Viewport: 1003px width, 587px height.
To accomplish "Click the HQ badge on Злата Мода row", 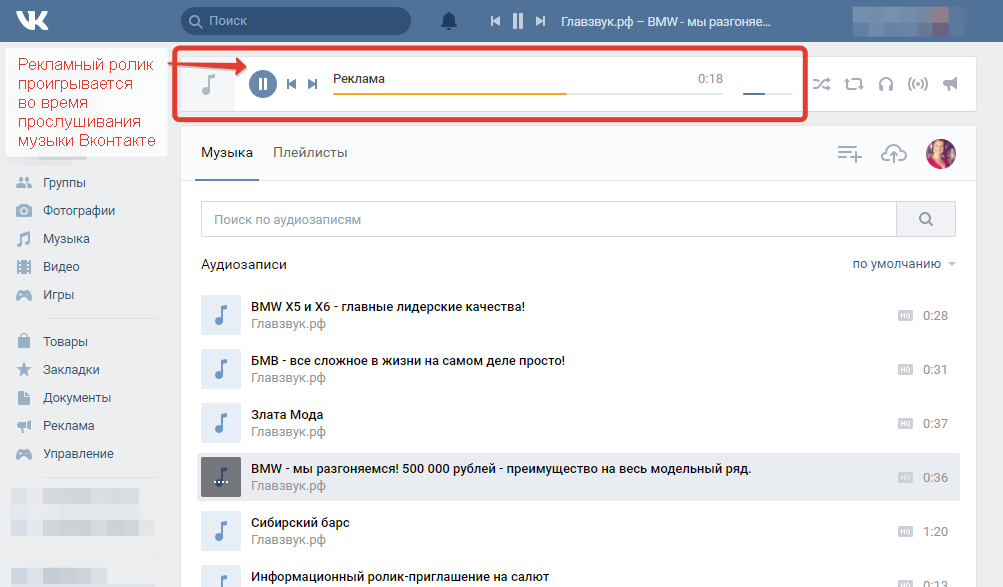I will tap(905, 424).
